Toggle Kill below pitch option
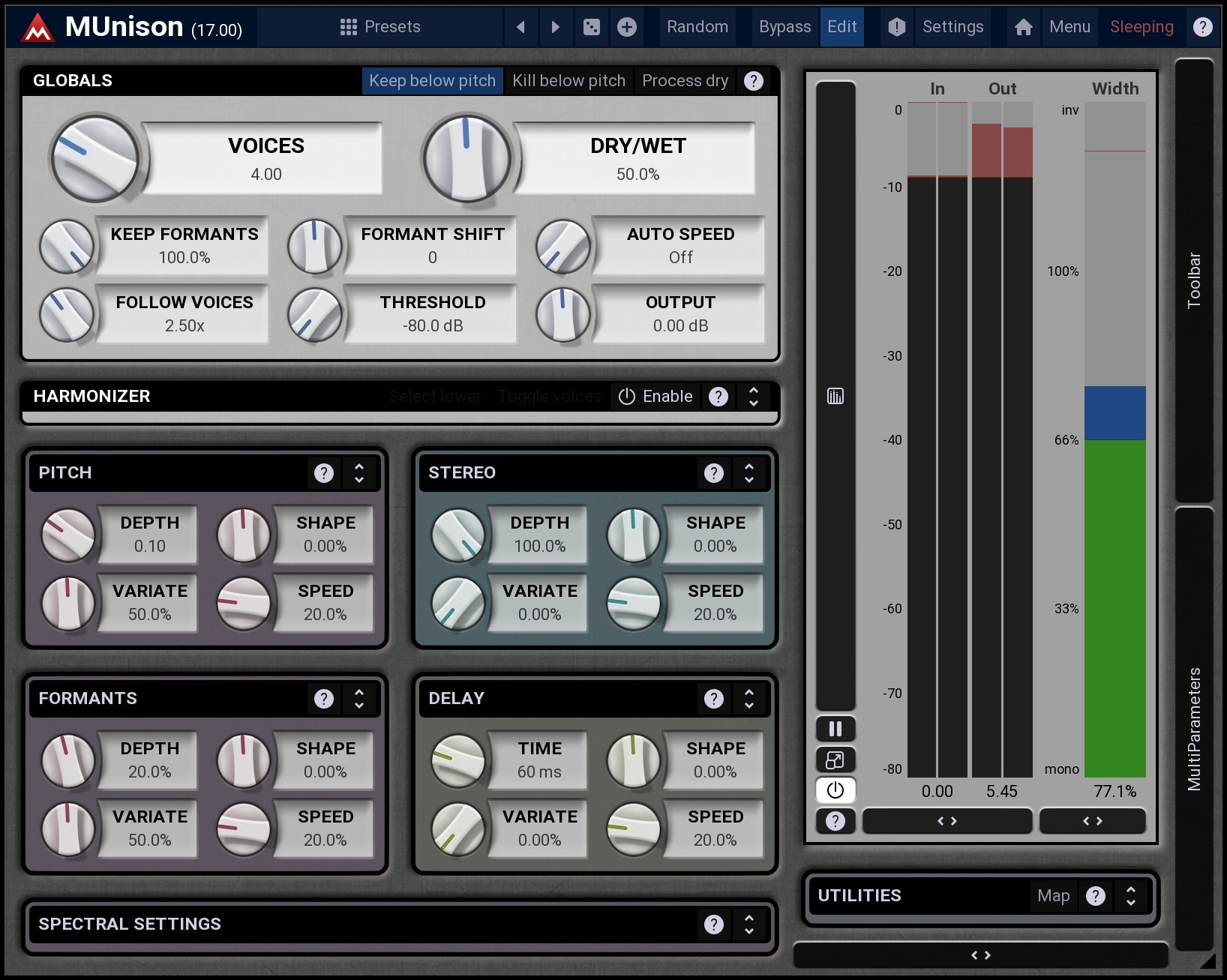The height and width of the screenshot is (980, 1227). pos(568,81)
